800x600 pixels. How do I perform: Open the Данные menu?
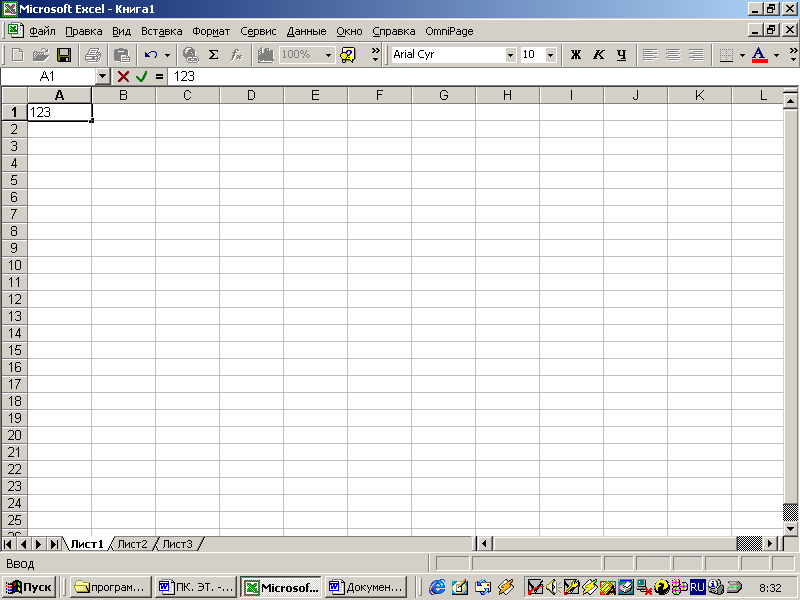(x=306, y=31)
